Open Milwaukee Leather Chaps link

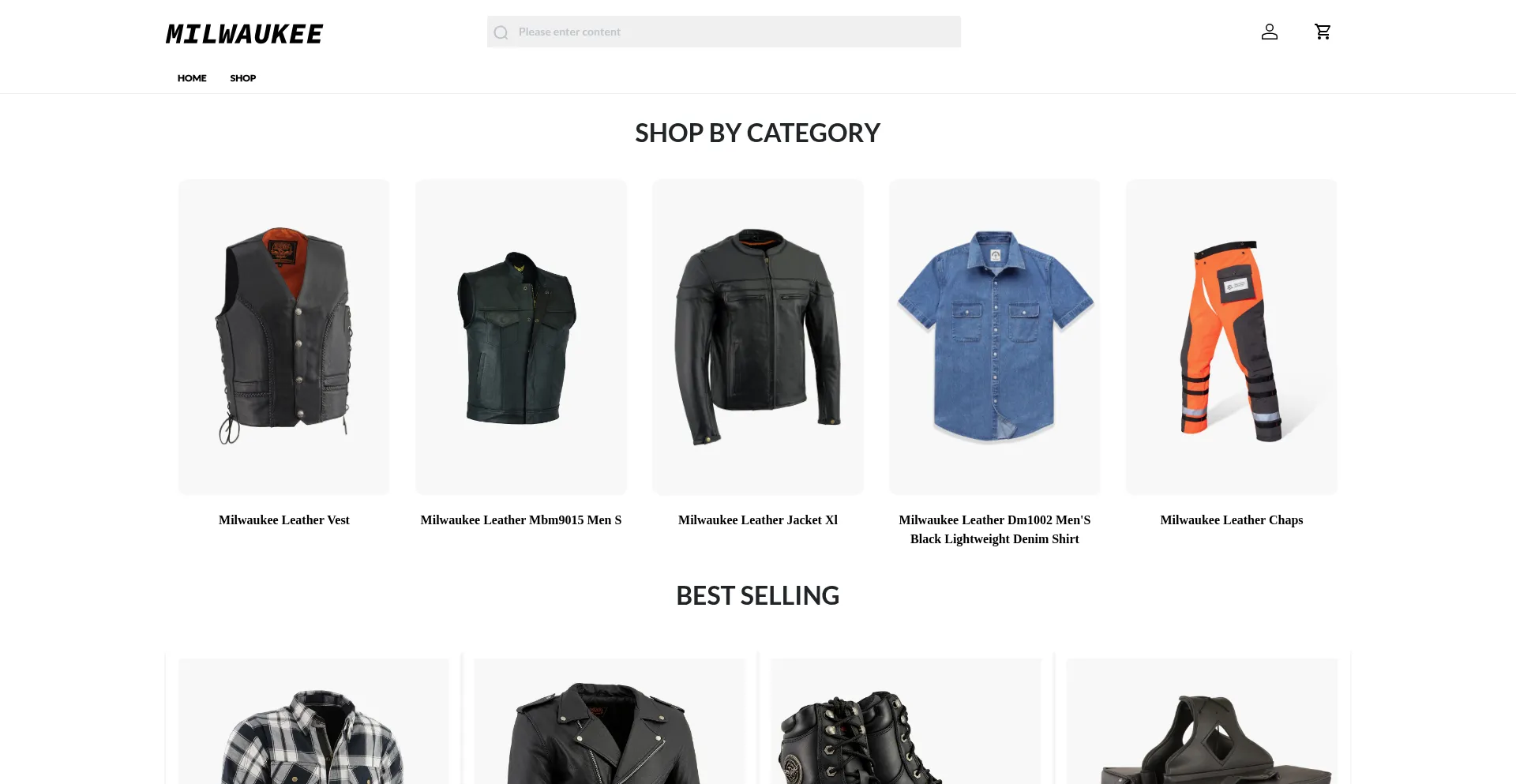pos(1232,520)
